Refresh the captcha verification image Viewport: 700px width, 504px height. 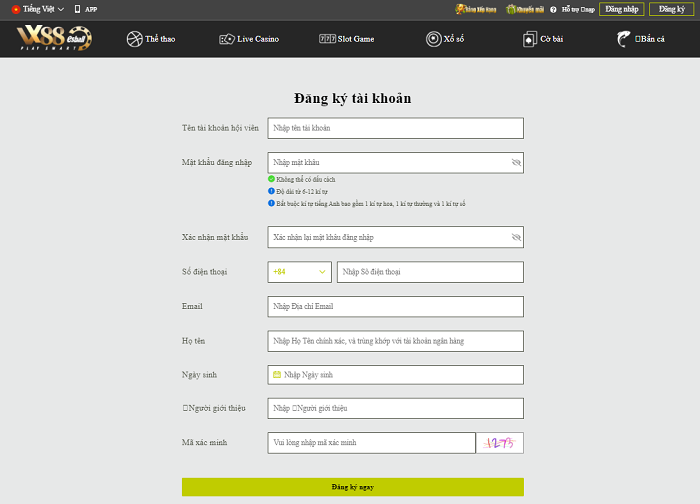click(x=499, y=443)
